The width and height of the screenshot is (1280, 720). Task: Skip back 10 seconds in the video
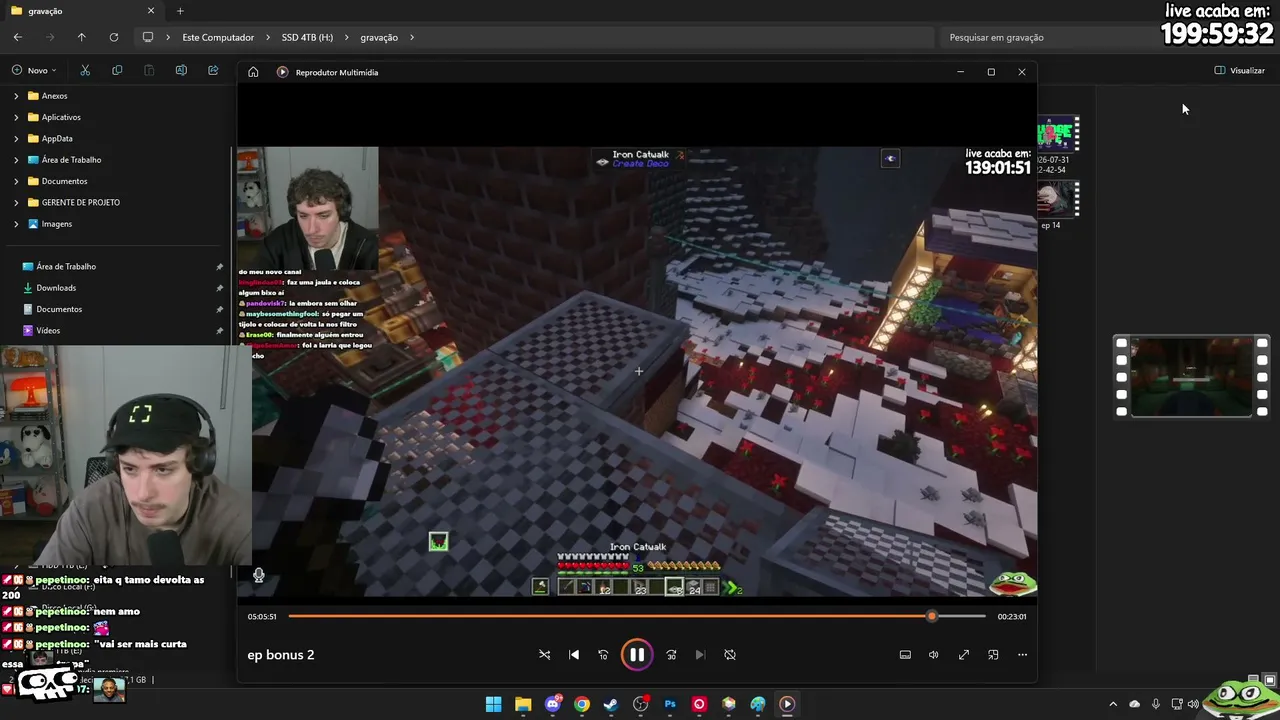pos(603,655)
